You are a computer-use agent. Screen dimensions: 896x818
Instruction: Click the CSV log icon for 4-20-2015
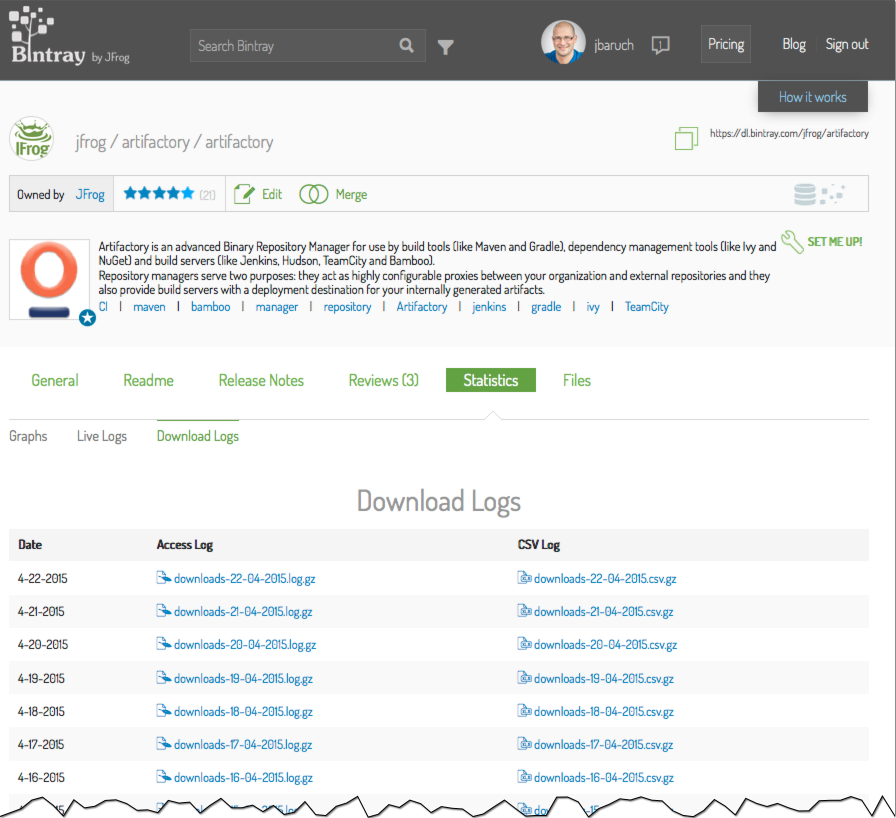coord(524,644)
